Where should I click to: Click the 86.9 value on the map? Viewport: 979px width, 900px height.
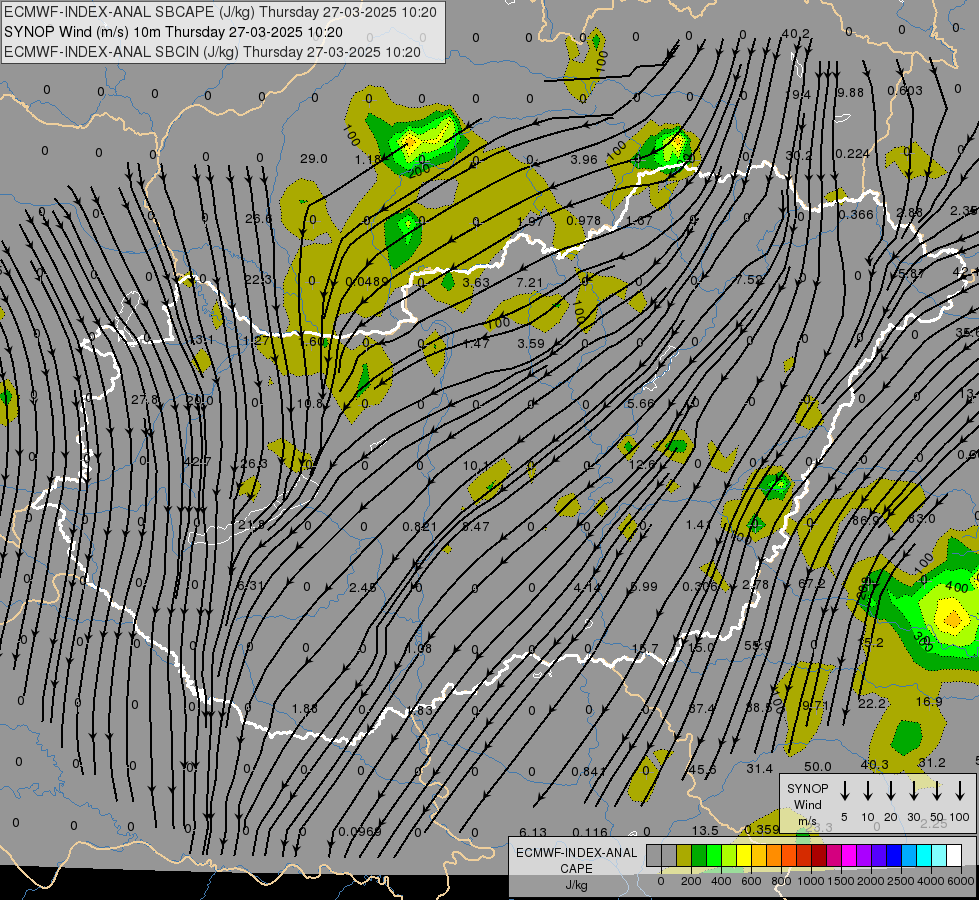click(x=865, y=520)
